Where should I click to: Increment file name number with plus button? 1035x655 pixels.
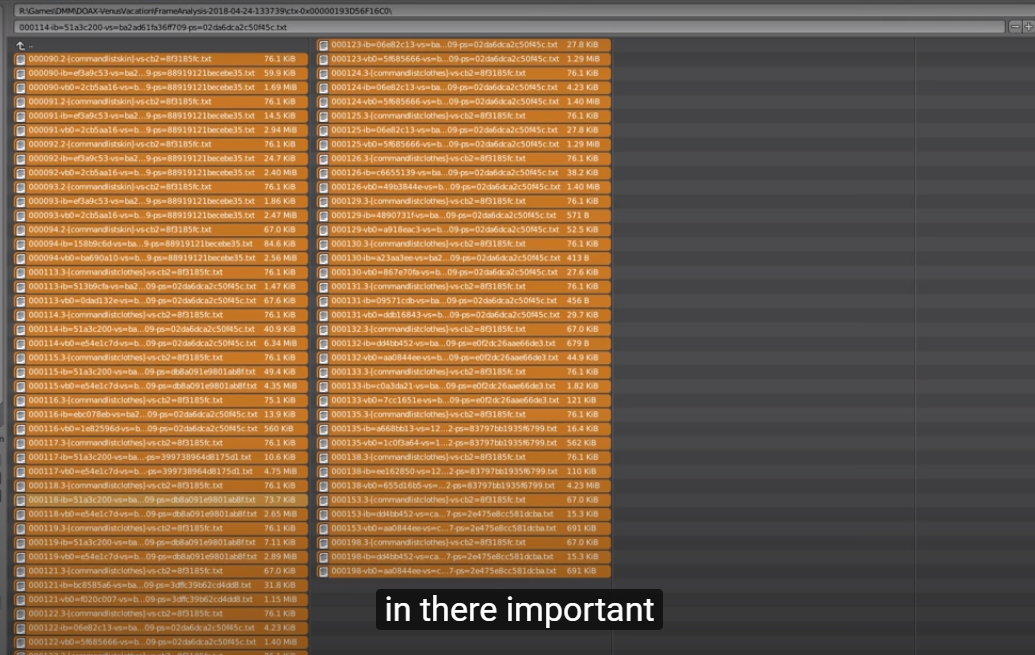1028,27
